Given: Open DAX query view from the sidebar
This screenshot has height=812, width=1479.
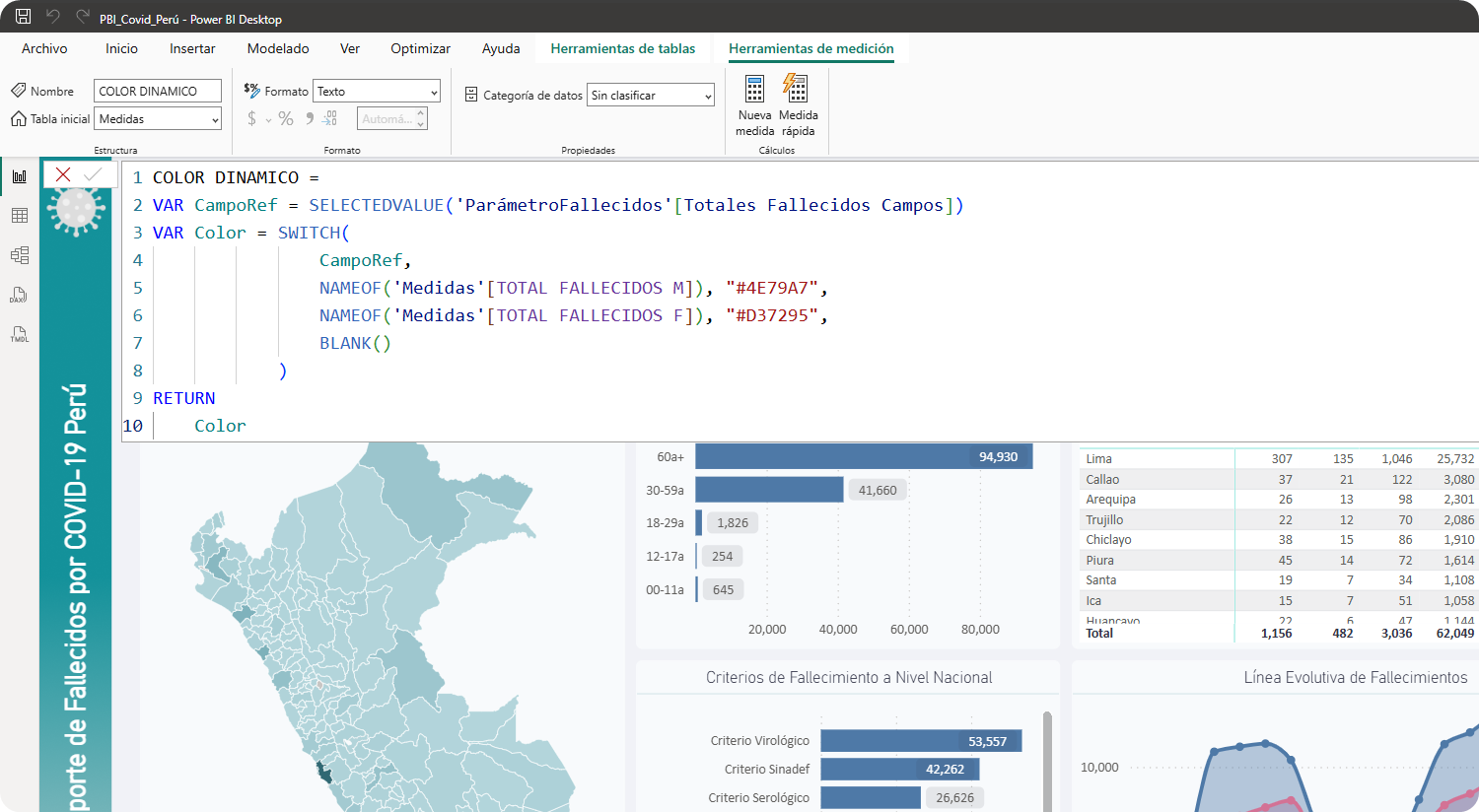Looking at the screenshot, I should tap(20, 295).
